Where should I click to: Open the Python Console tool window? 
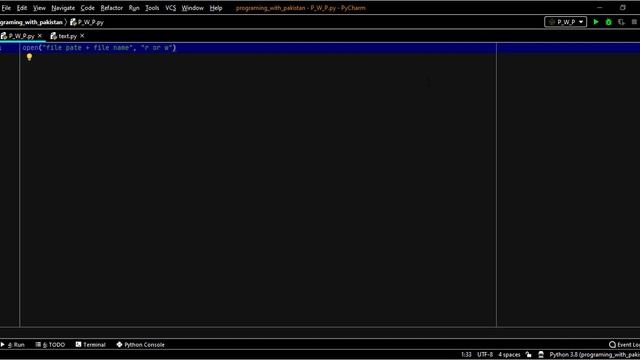[140, 344]
